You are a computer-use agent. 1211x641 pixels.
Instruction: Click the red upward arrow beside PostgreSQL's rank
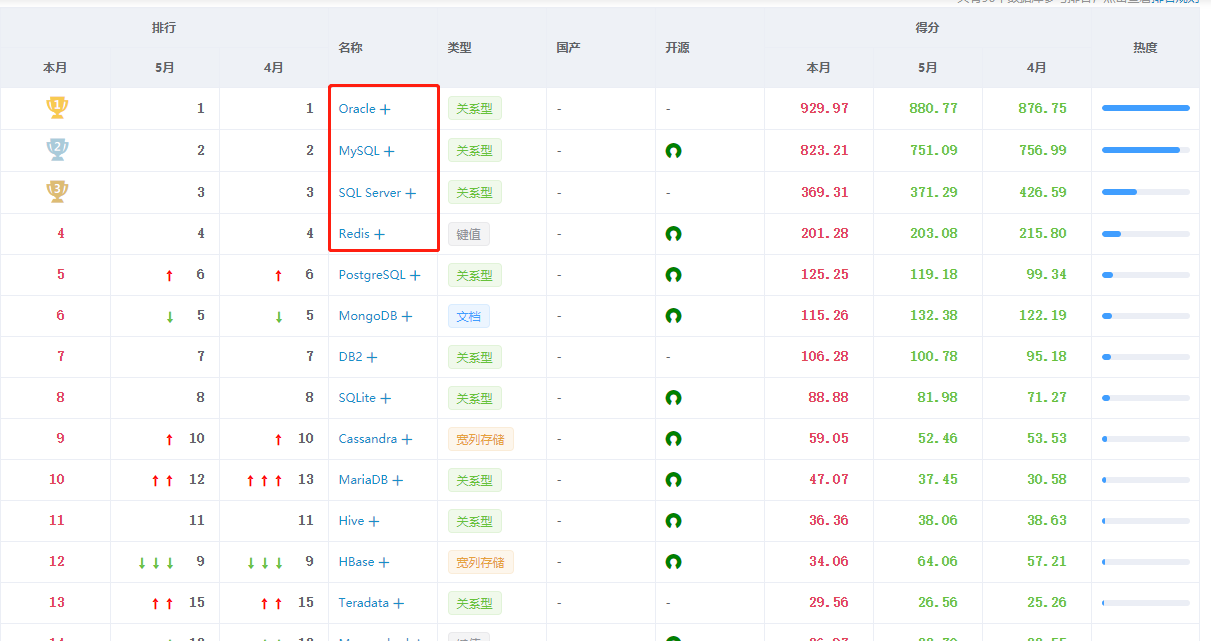click(x=169, y=273)
